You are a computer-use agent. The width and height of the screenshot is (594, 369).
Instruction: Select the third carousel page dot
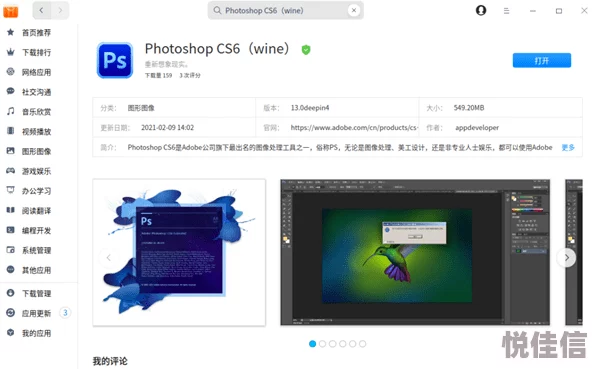click(333, 344)
